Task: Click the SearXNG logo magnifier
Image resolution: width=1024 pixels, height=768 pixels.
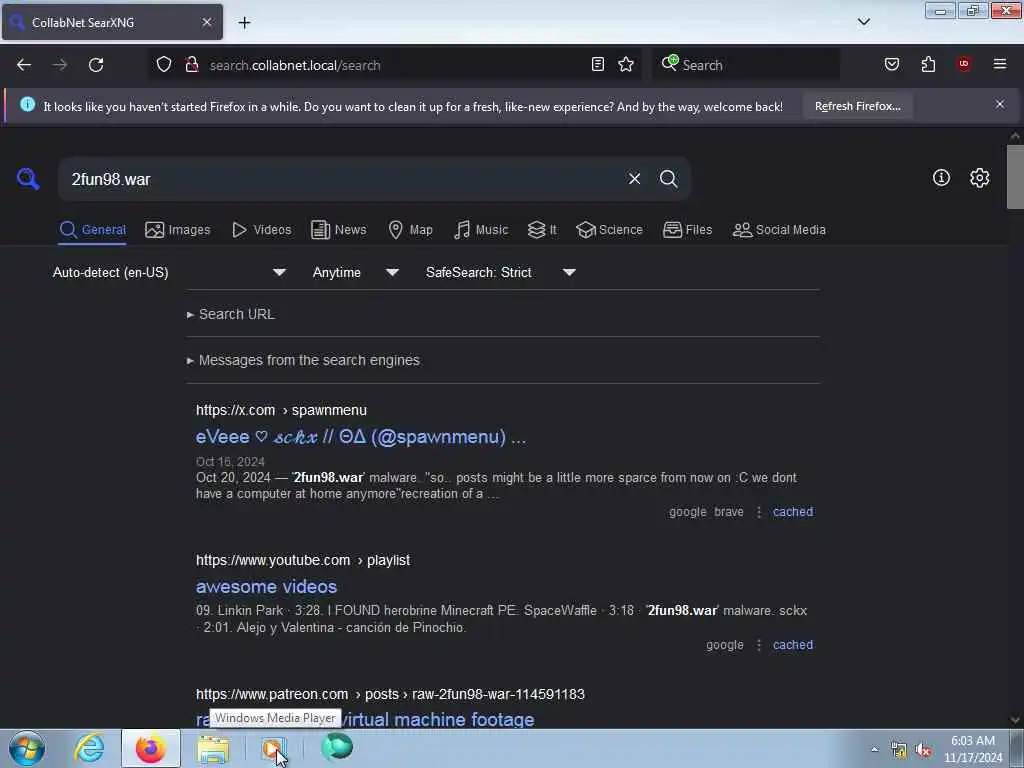Action: pyautogui.click(x=28, y=178)
